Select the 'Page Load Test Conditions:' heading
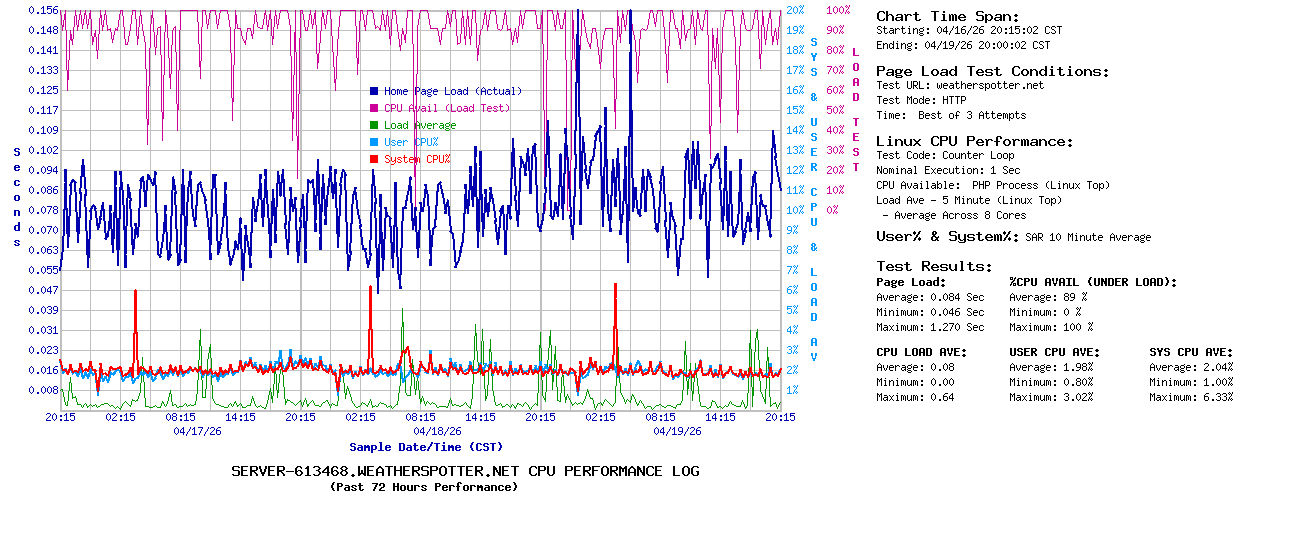Image resolution: width=1300 pixels, height=550 pixels. [992, 71]
